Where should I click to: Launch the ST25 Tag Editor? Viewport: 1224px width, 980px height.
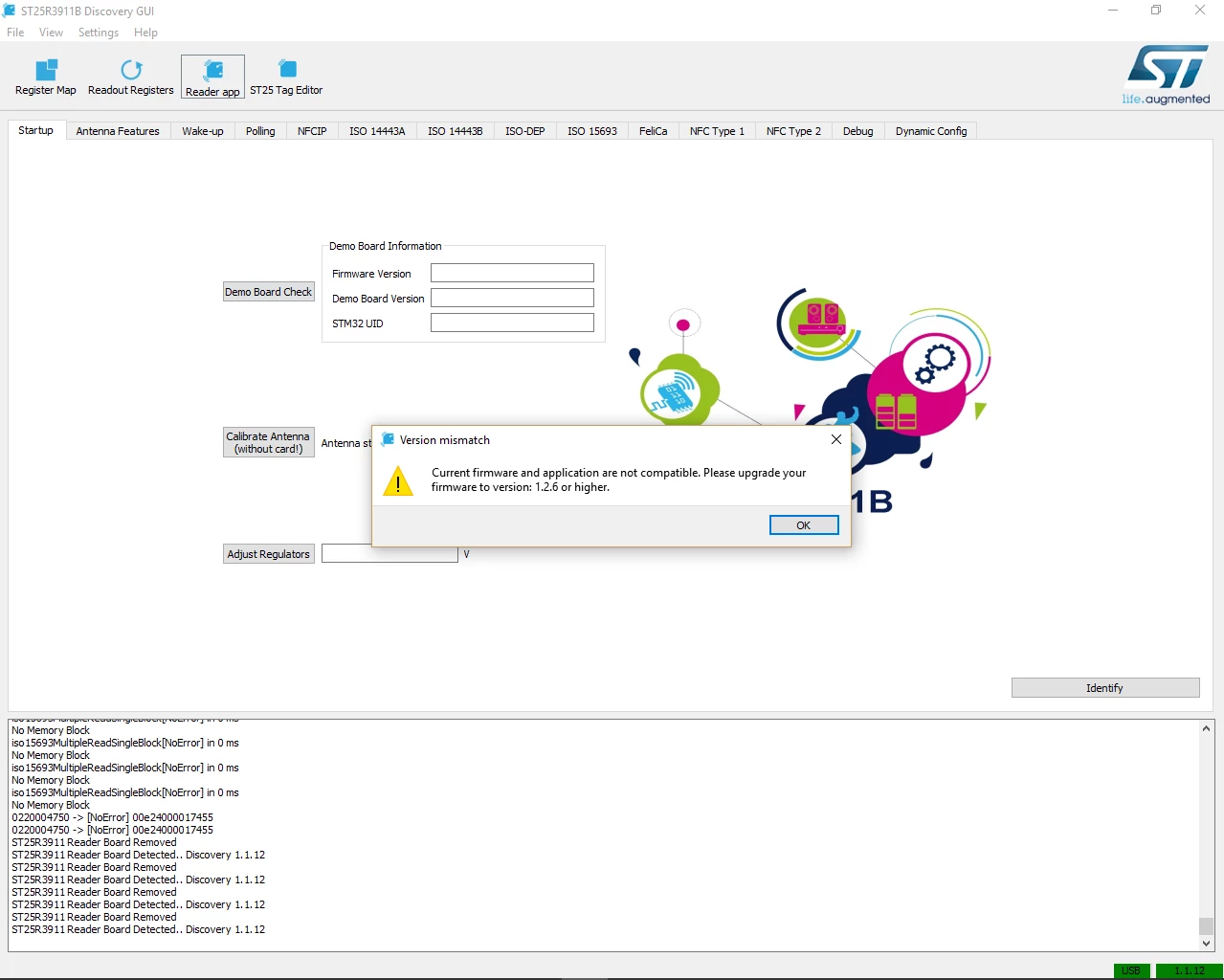click(x=286, y=77)
